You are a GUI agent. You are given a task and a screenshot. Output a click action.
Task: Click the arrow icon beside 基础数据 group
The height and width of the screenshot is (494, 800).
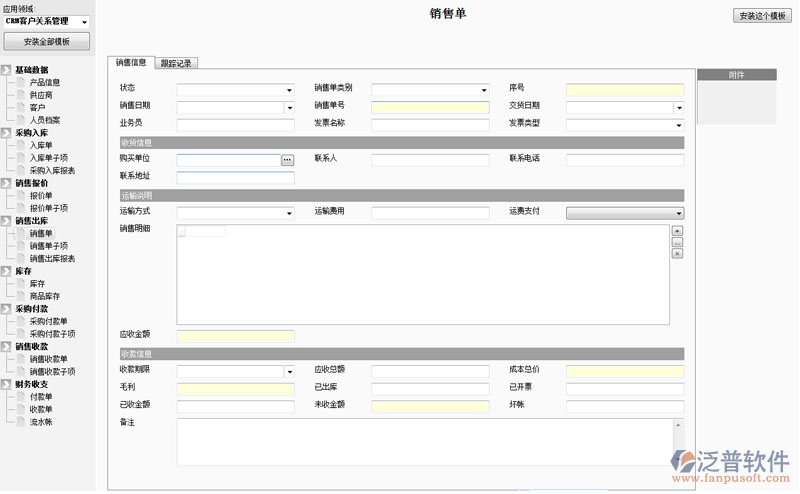(8, 70)
